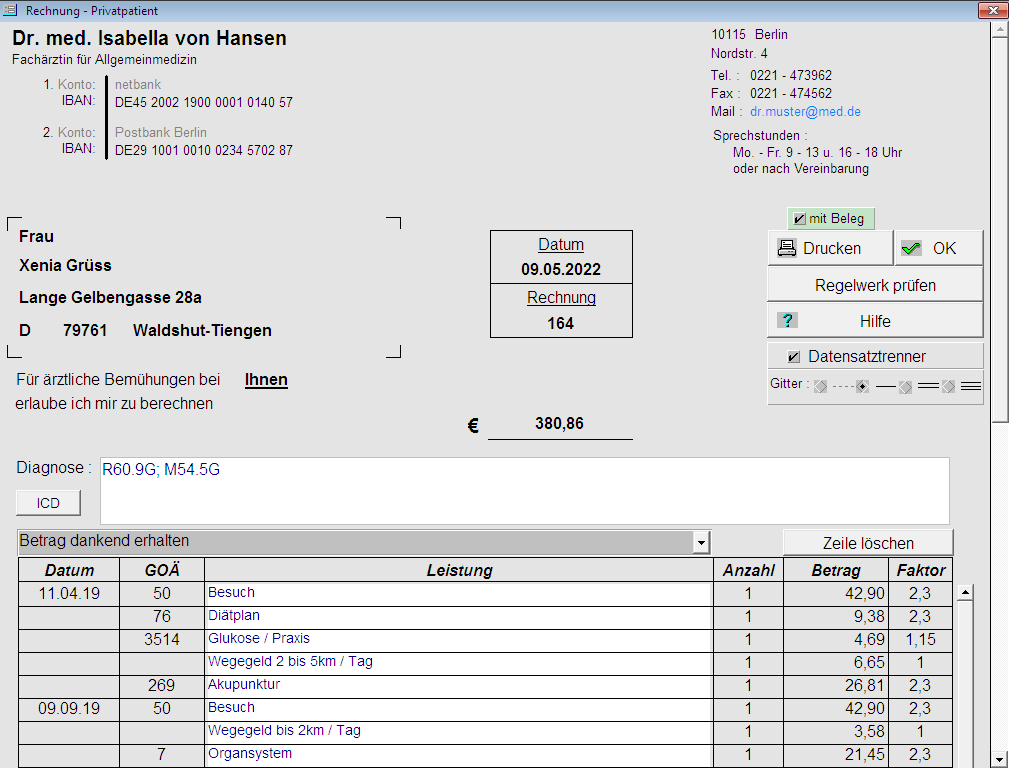
Task: Click the printer icon on the Drucken button
Action: (x=788, y=248)
